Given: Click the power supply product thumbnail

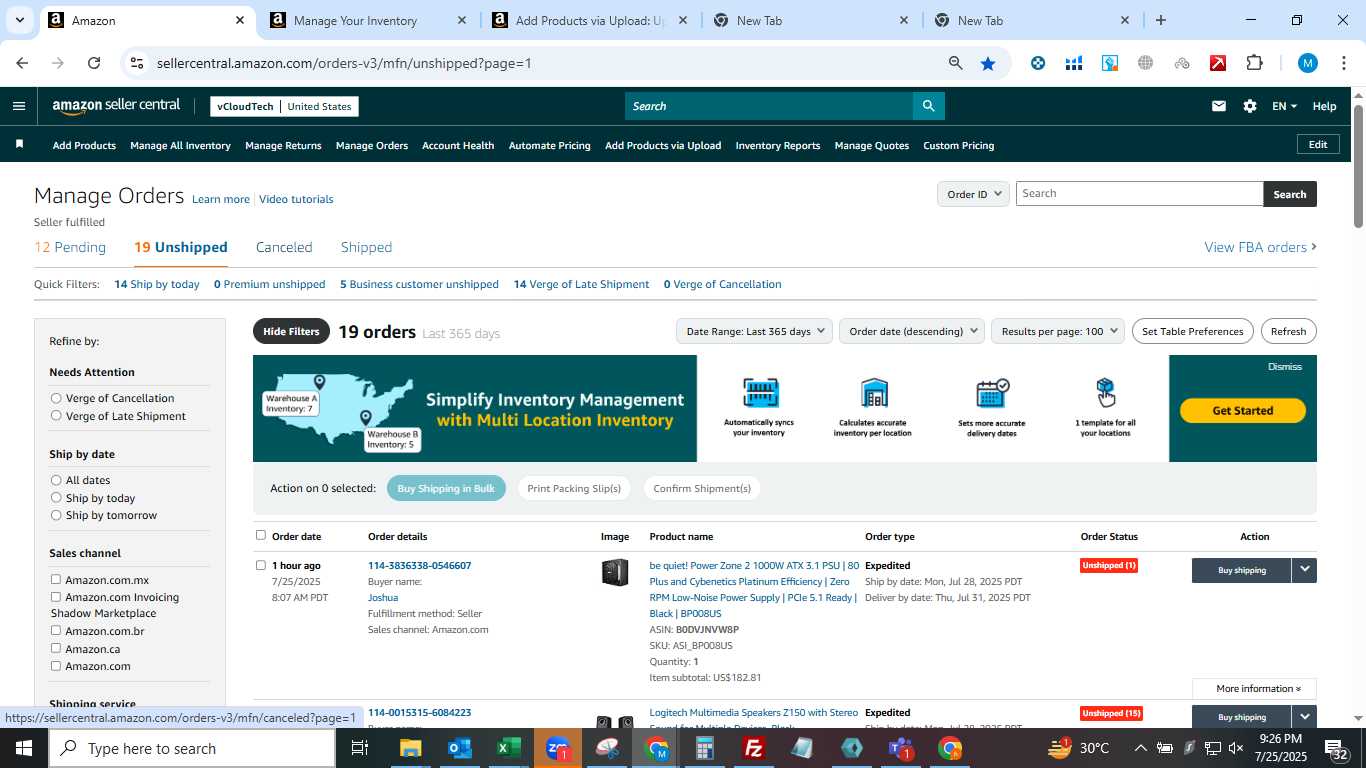Looking at the screenshot, I should pos(615,572).
